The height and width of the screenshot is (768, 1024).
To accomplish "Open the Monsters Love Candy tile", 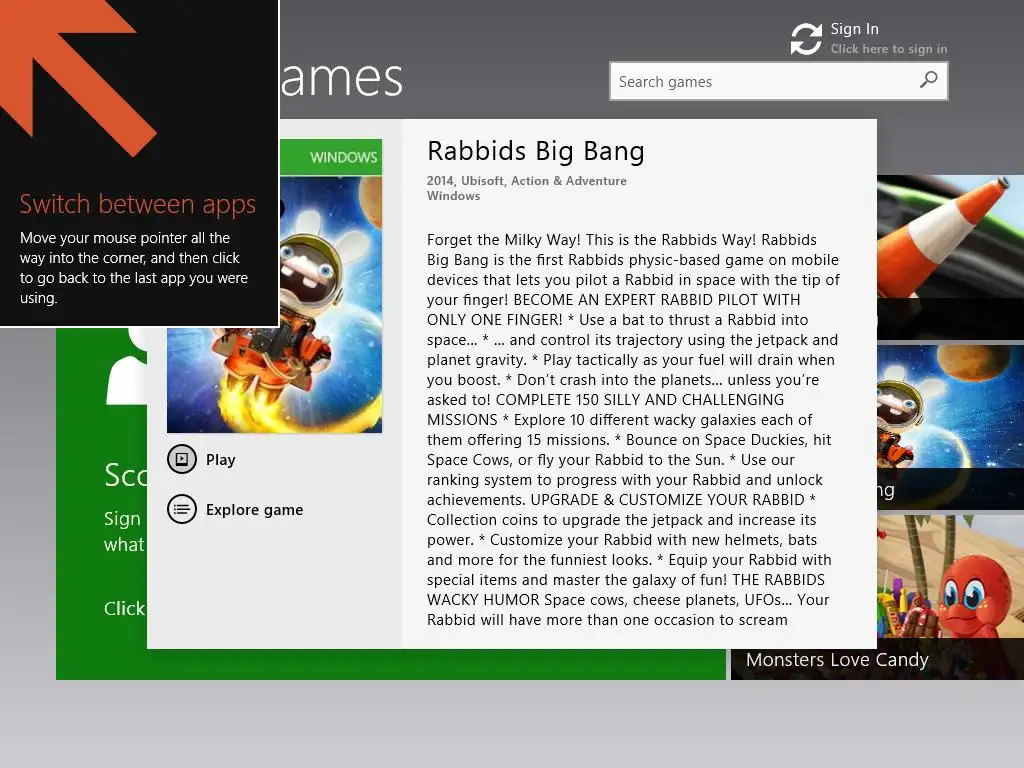I will 877,597.
